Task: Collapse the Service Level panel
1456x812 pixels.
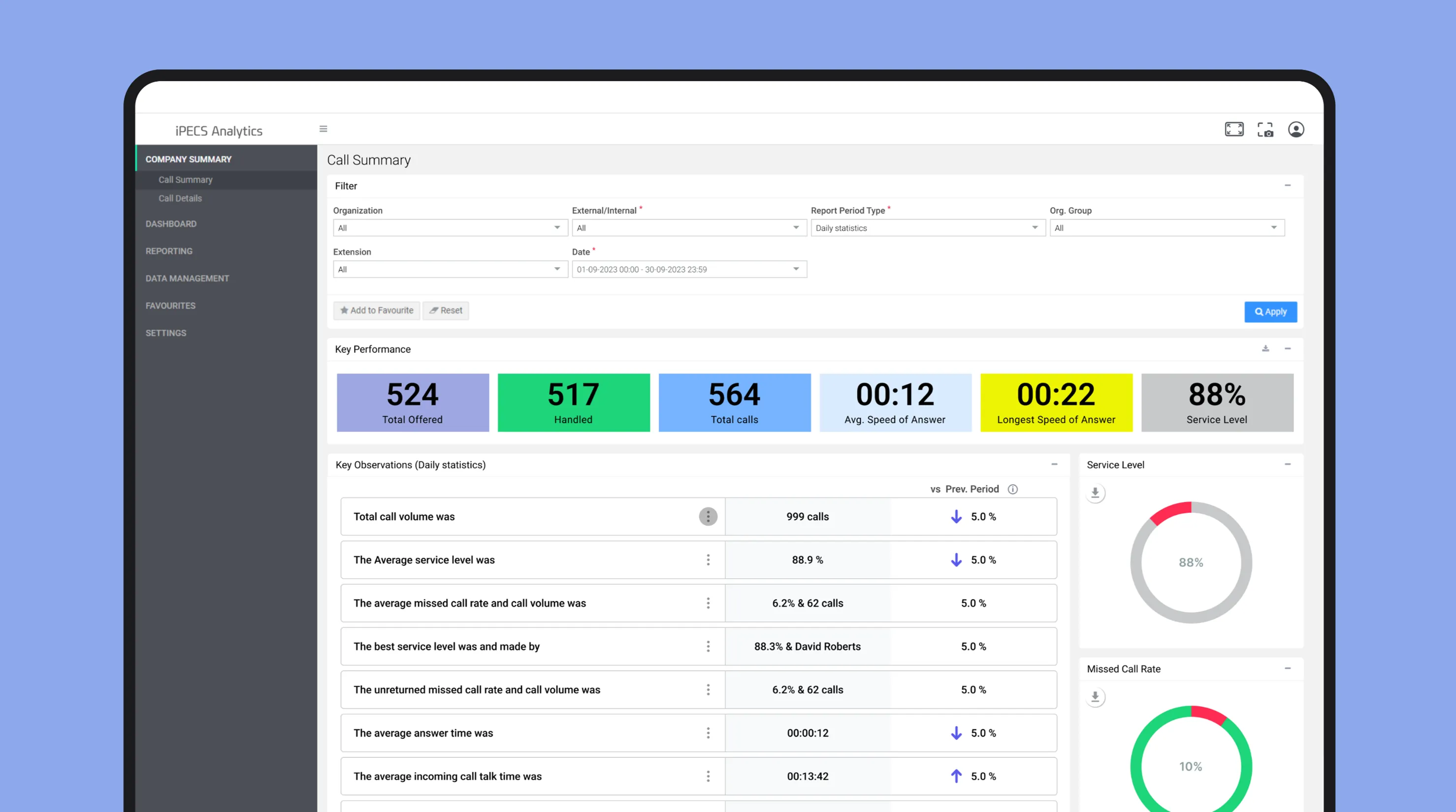Action: 1287,465
